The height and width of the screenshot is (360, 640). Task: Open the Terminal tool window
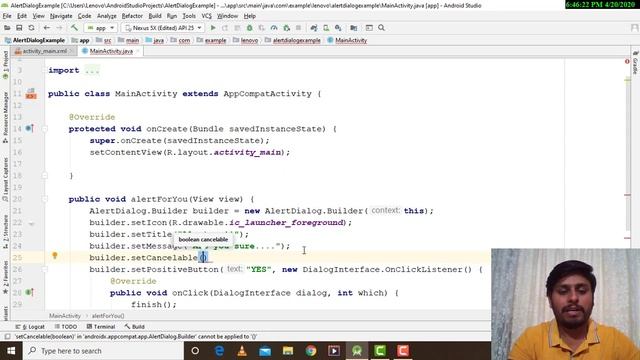pos(101,327)
